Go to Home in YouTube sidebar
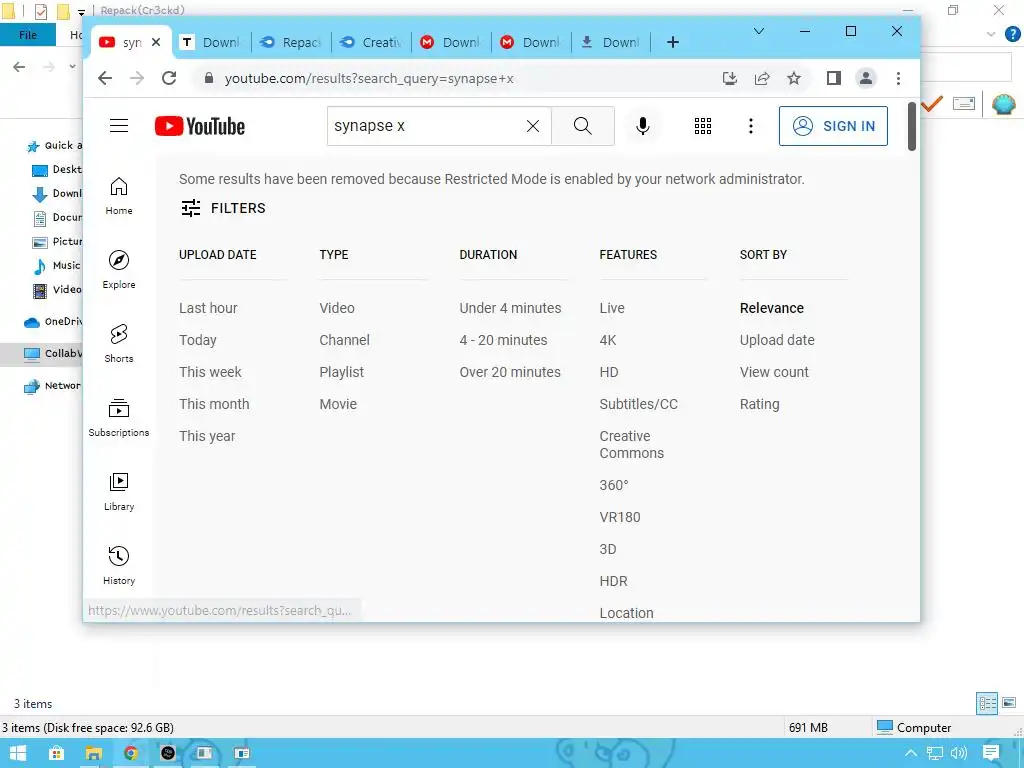Image resolution: width=1024 pixels, height=768 pixels. point(119,196)
